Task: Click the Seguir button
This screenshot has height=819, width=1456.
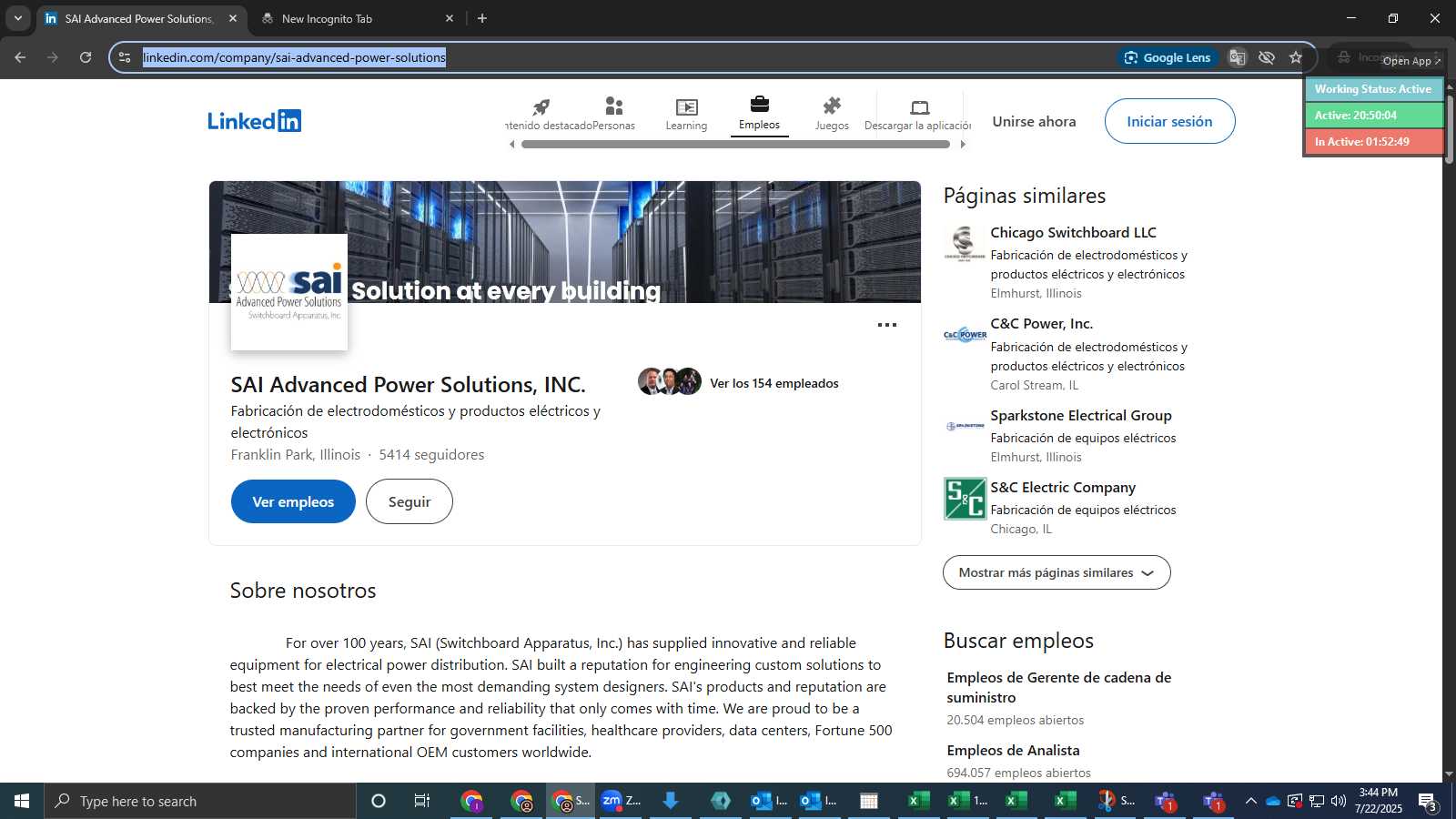Action: (x=409, y=501)
